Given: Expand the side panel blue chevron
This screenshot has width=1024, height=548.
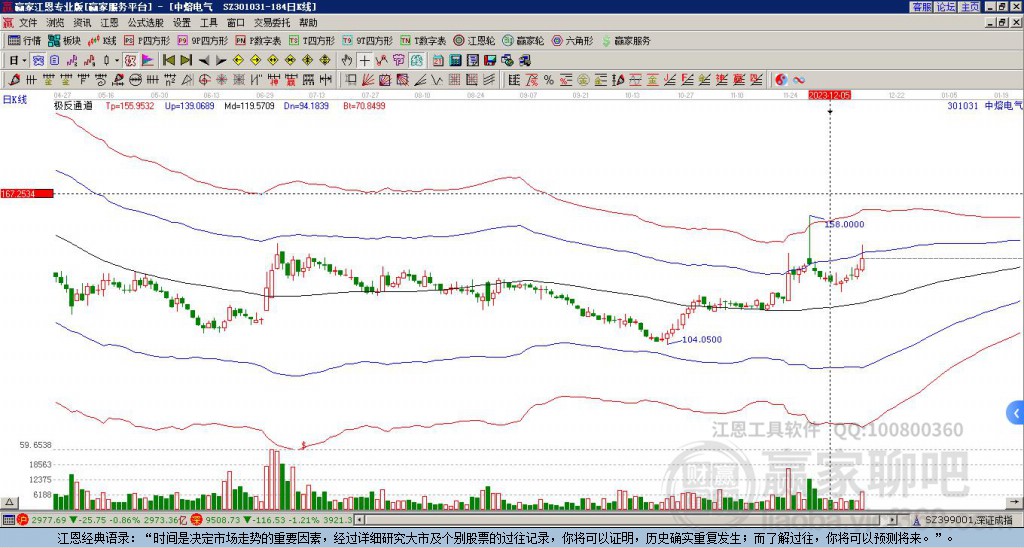Looking at the screenshot, I should [1016, 413].
